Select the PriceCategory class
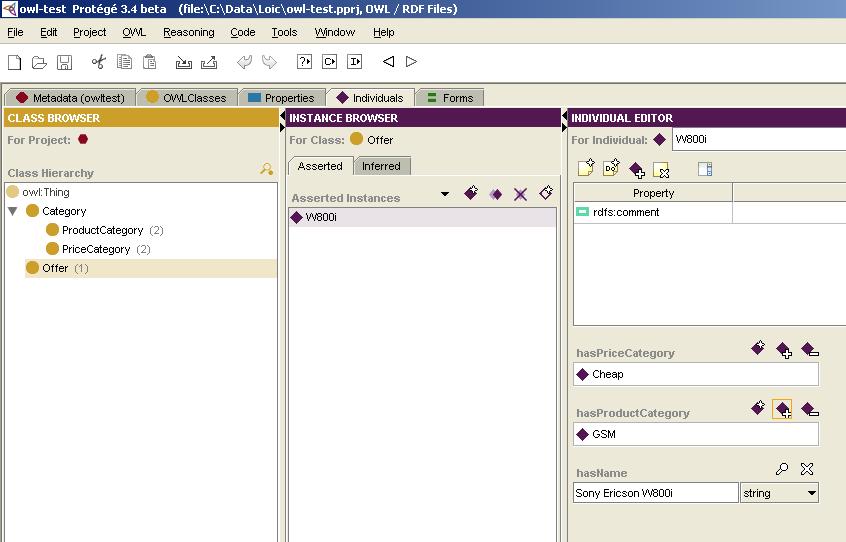This screenshot has height=542, width=846. 96,249
